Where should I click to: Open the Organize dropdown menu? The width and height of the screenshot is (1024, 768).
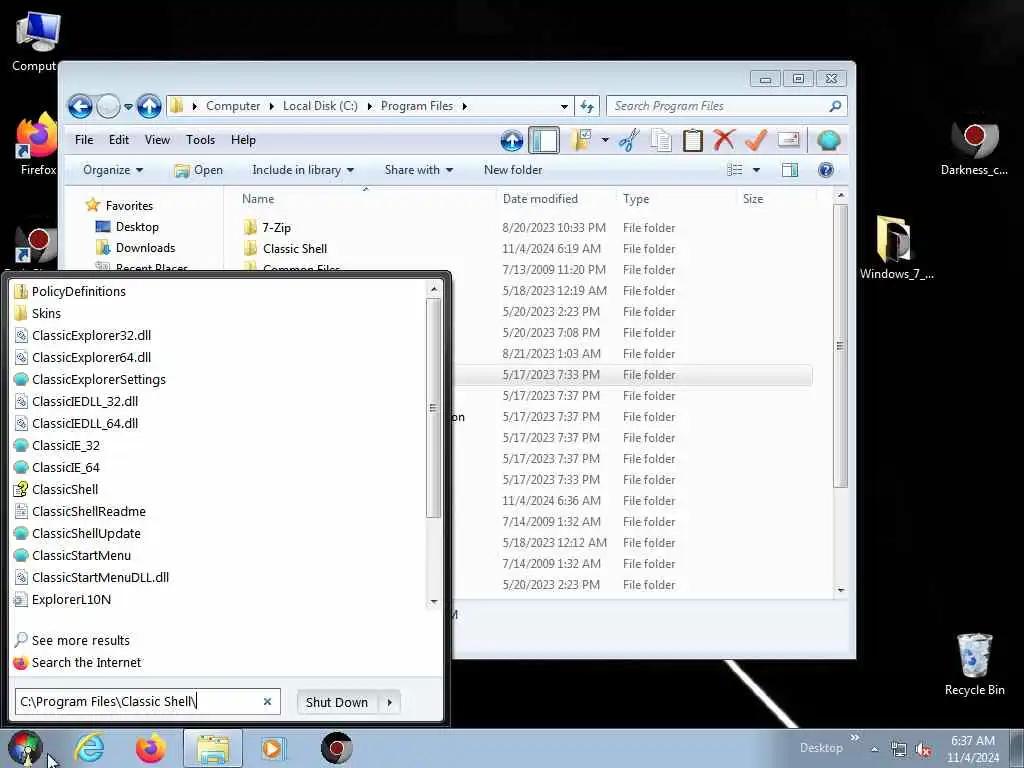112,170
